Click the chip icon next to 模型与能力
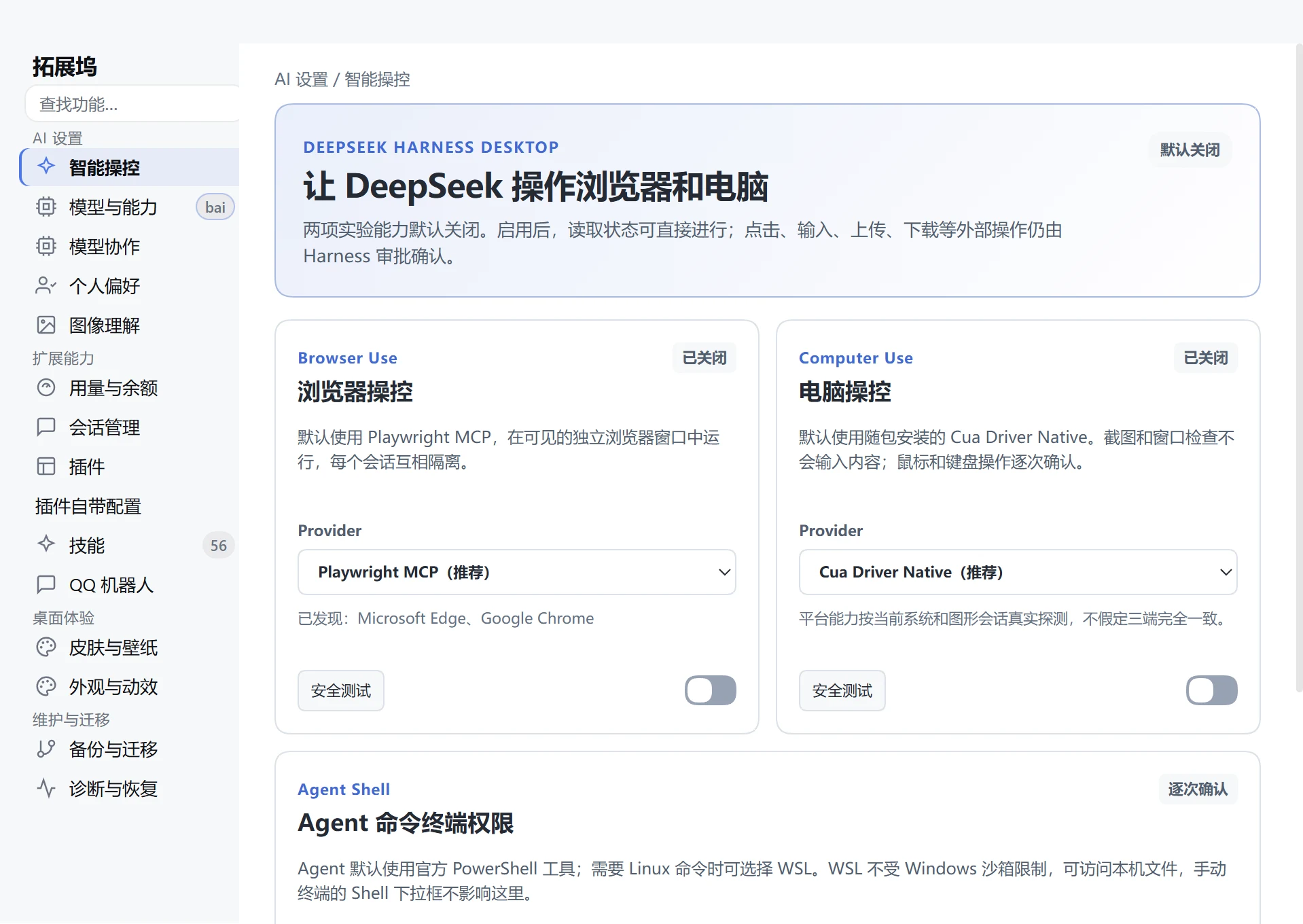Screen dimensions: 1303x924 tap(46, 207)
